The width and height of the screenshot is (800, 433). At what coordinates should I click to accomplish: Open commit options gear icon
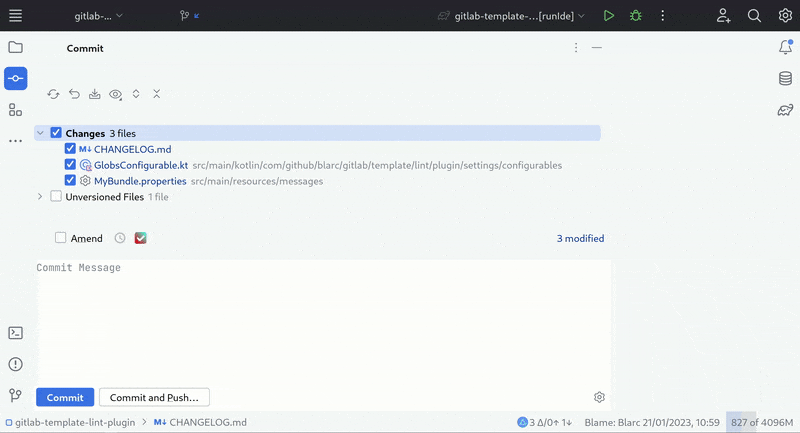[599, 397]
